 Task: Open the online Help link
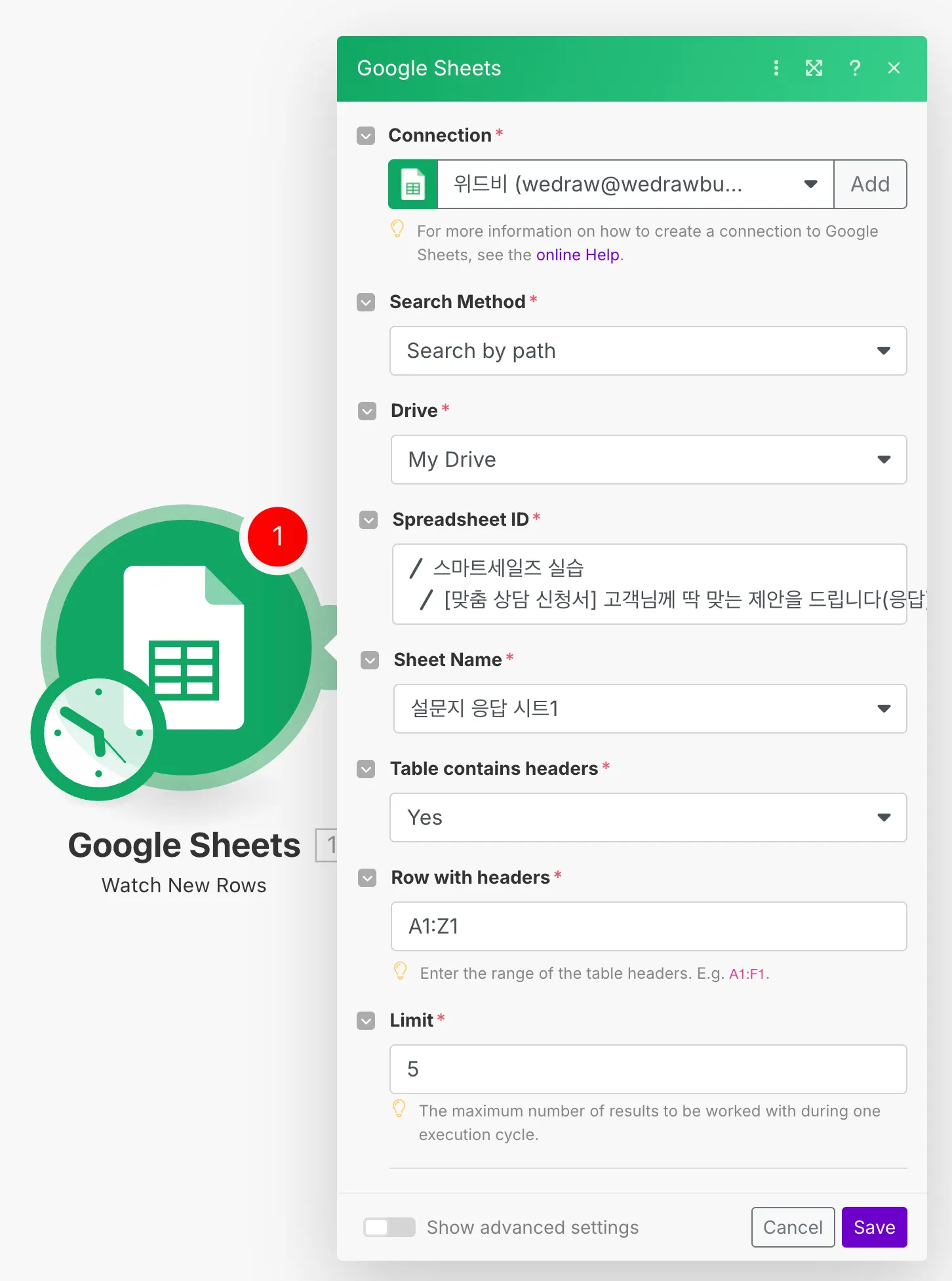click(x=578, y=255)
